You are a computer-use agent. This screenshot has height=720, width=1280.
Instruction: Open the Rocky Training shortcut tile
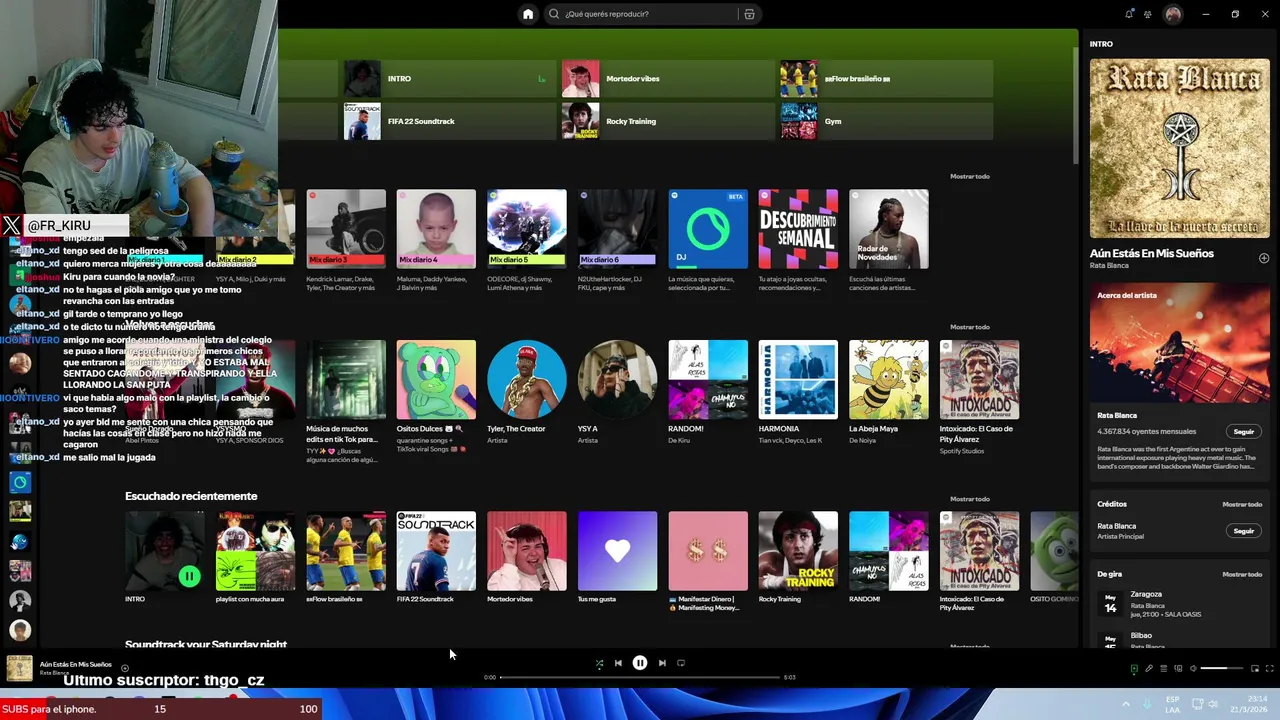tap(667, 121)
